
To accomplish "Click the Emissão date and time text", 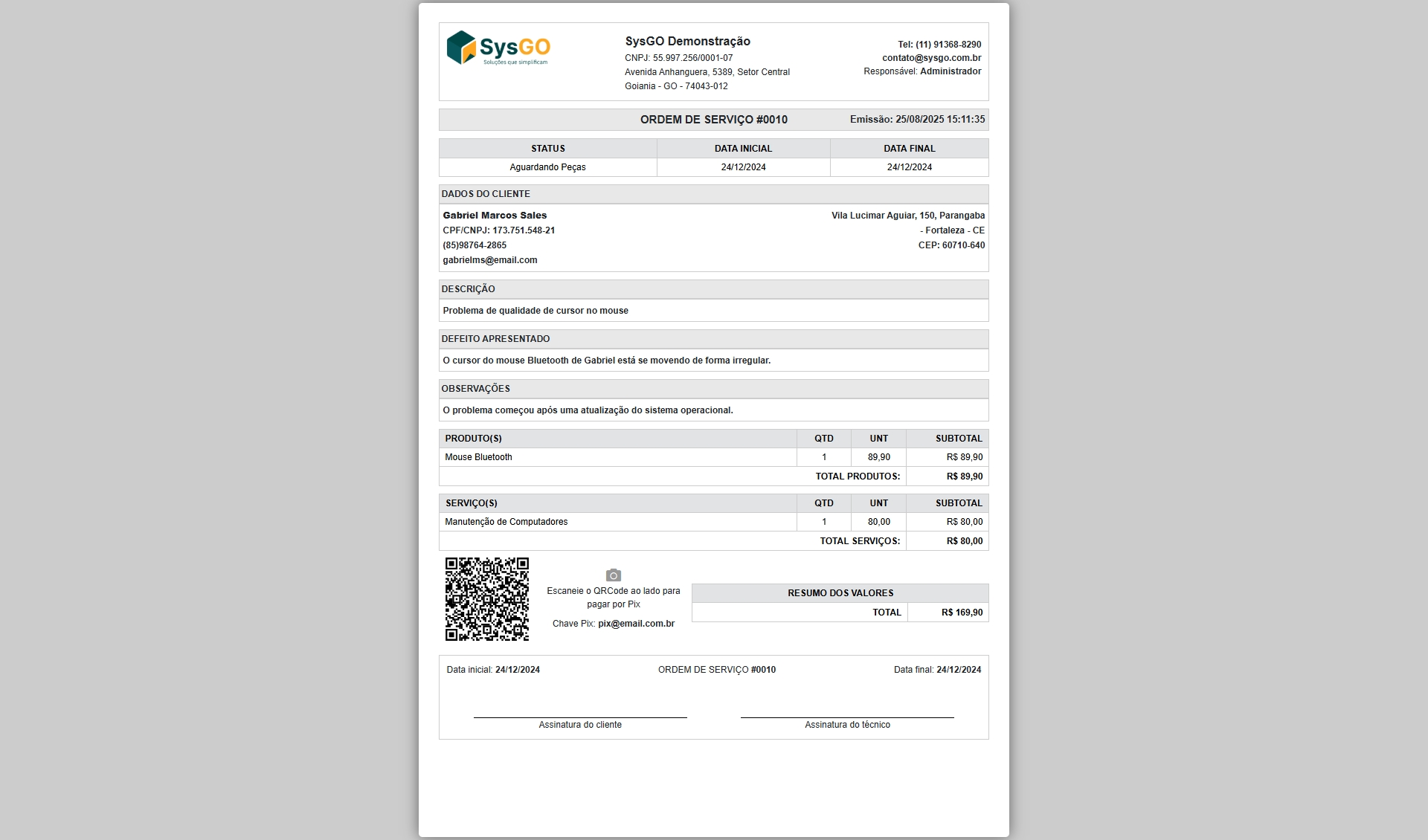I will point(917,120).
